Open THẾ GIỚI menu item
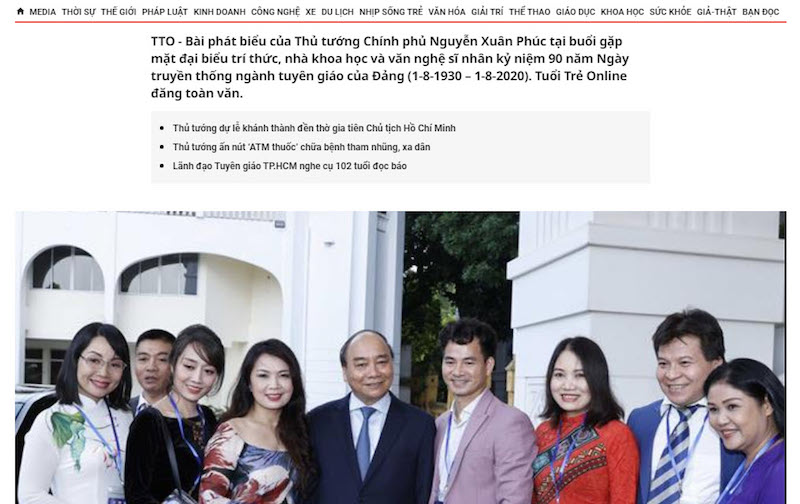Image resolution: width=800 pixels, height=504 pixels. pyautogui.click(x=118, y=12)
